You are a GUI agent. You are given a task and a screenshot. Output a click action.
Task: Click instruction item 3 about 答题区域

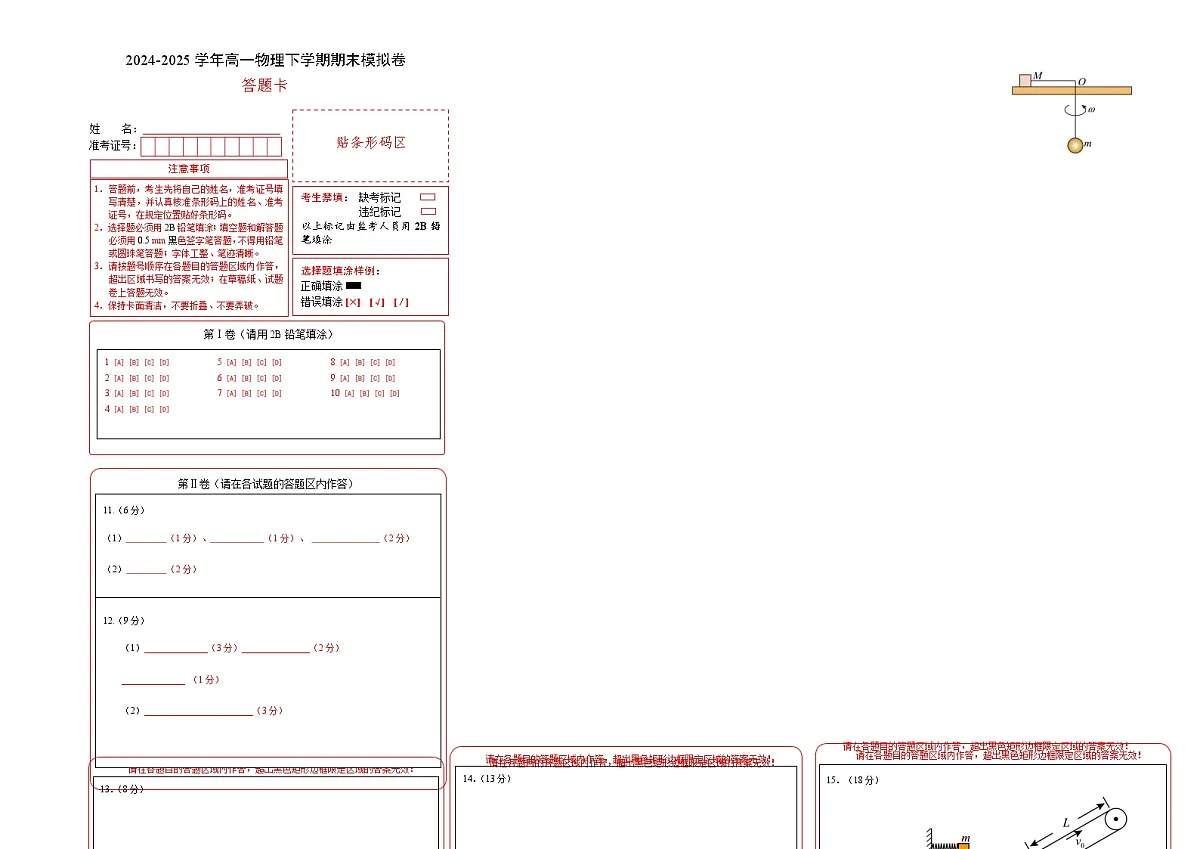[189, 279]
